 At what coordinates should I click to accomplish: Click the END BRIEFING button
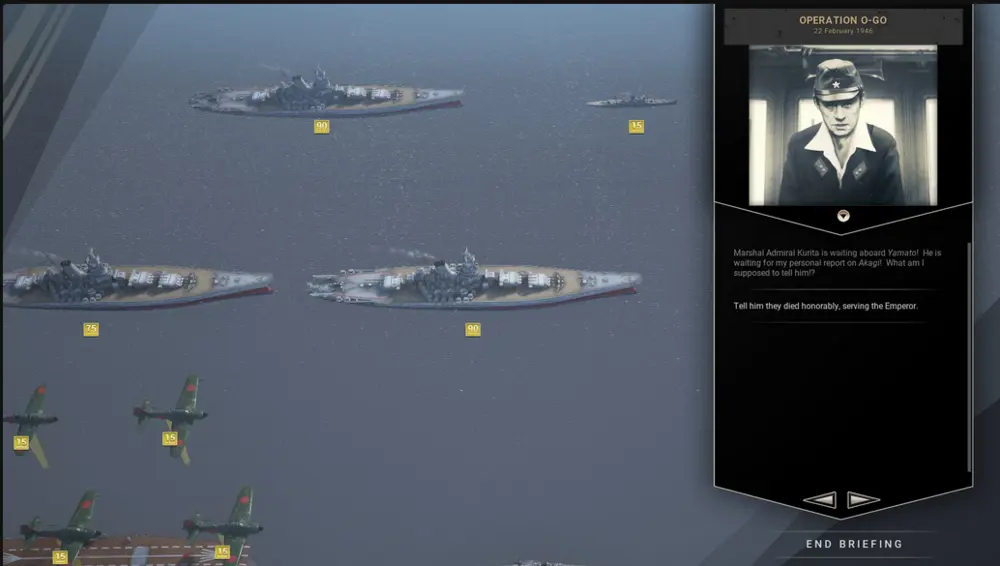click(x=854, y=544)
